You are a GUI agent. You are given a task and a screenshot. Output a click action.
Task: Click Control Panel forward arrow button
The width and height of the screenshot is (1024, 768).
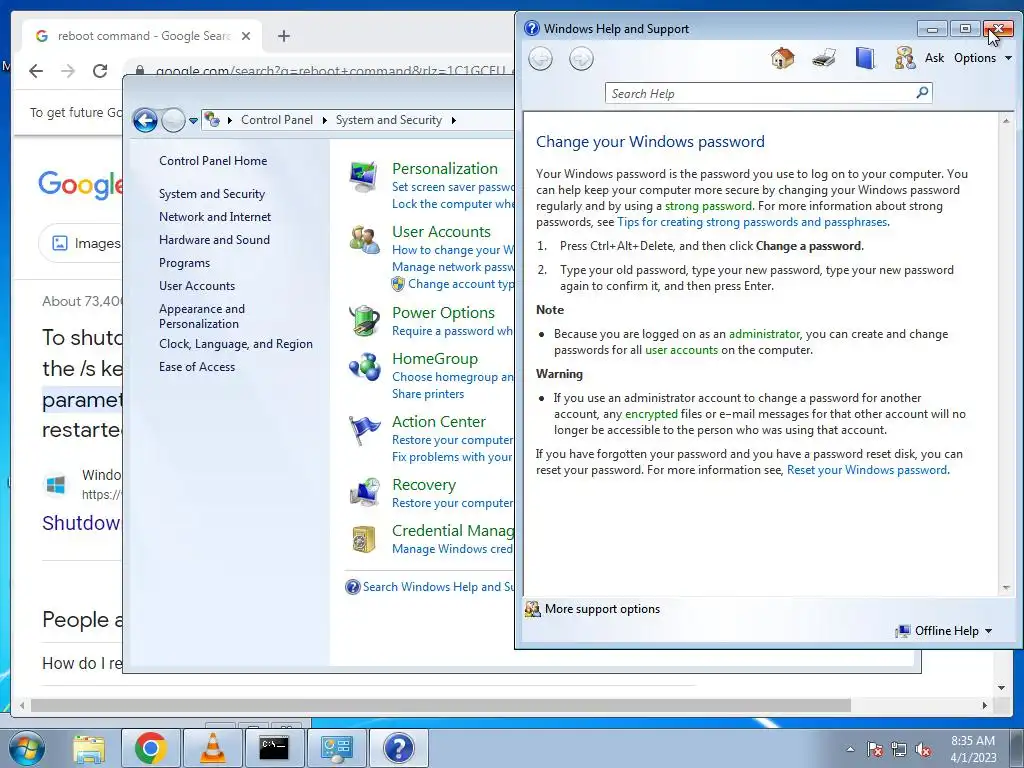pyautogui.click(x=173, y=120)
